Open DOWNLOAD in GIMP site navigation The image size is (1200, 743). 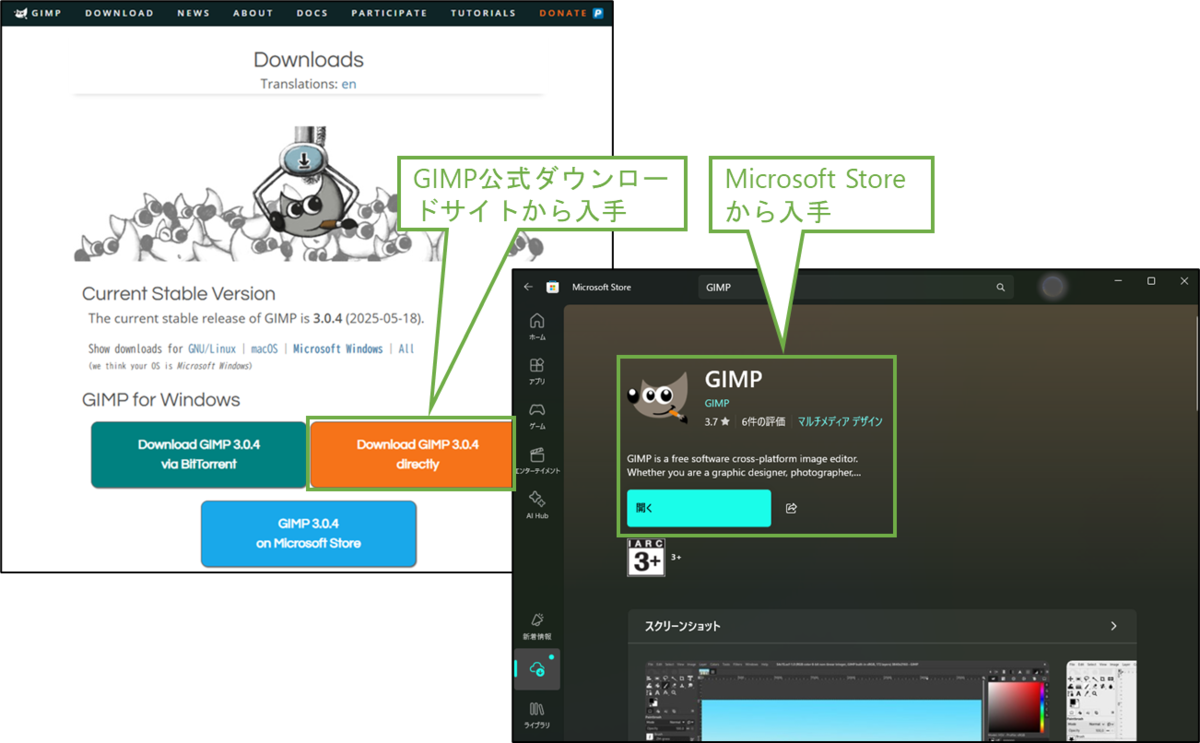119,13
